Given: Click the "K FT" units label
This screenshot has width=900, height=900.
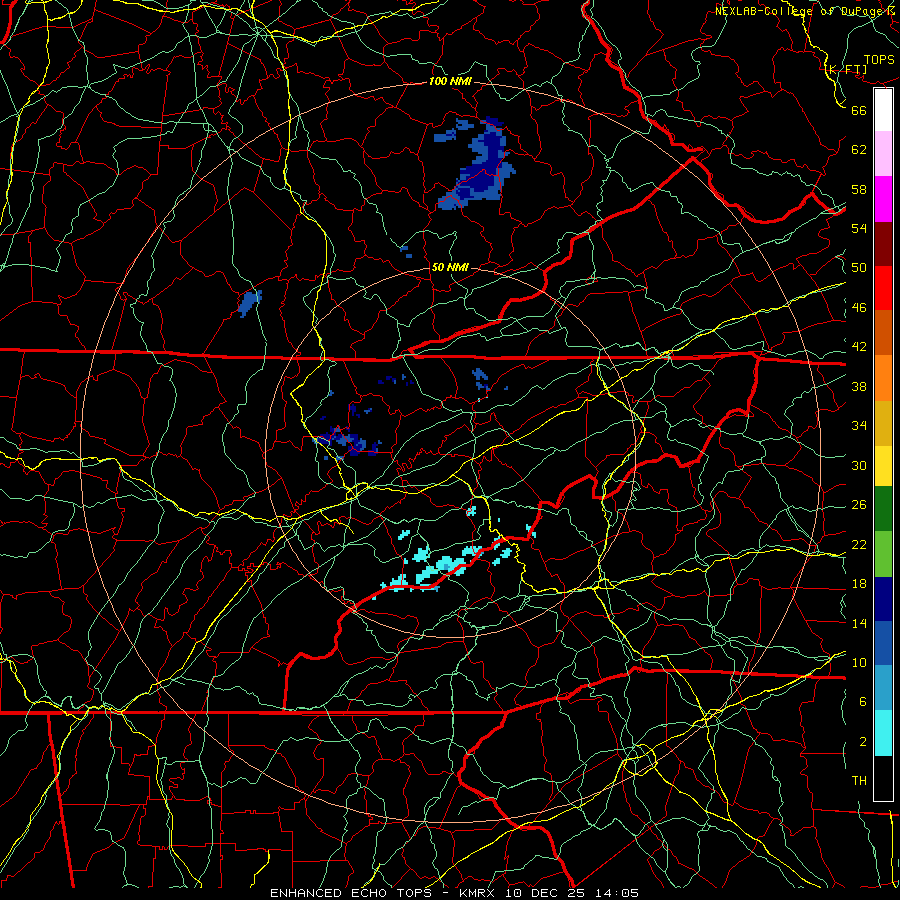Looking at the screenshot, I should click(x=847, y=70).
